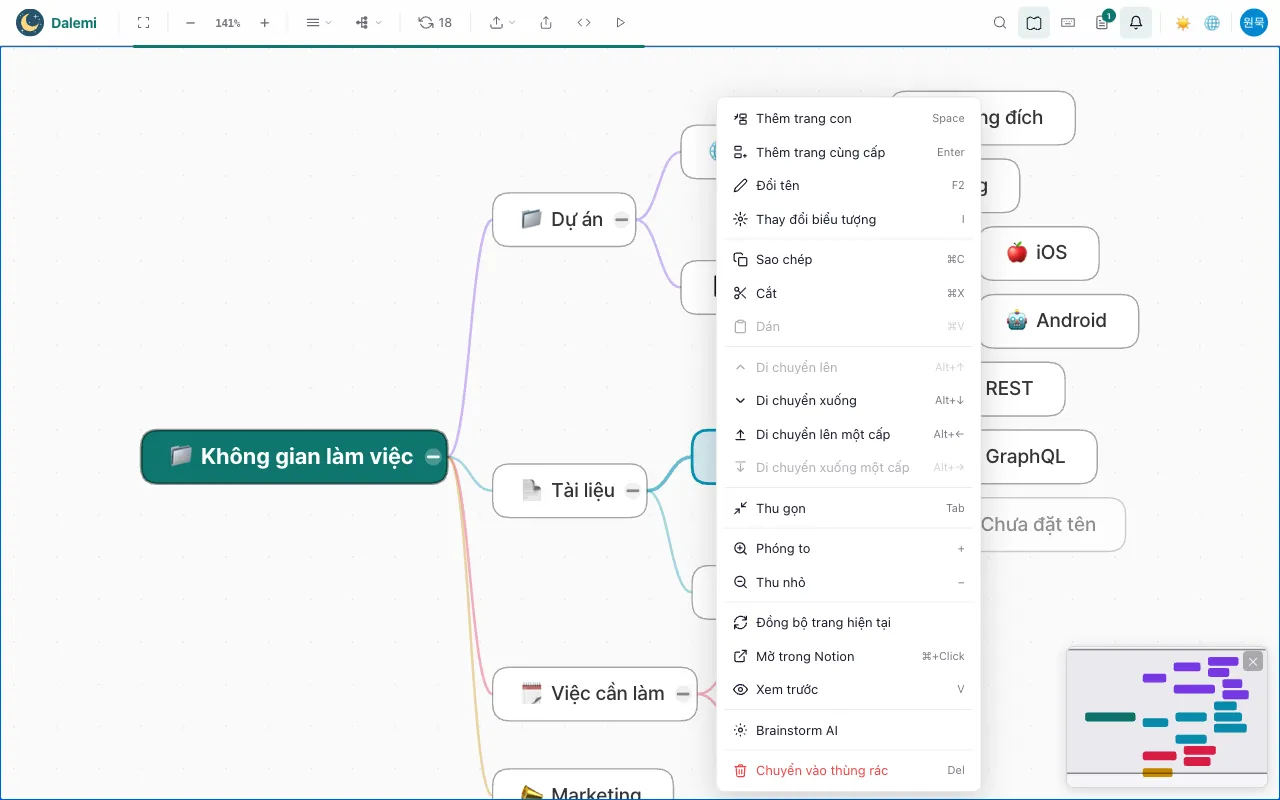Open the user avatar menu
Viewport: 1280px width, 800px height.
(x=1254, y=22)
